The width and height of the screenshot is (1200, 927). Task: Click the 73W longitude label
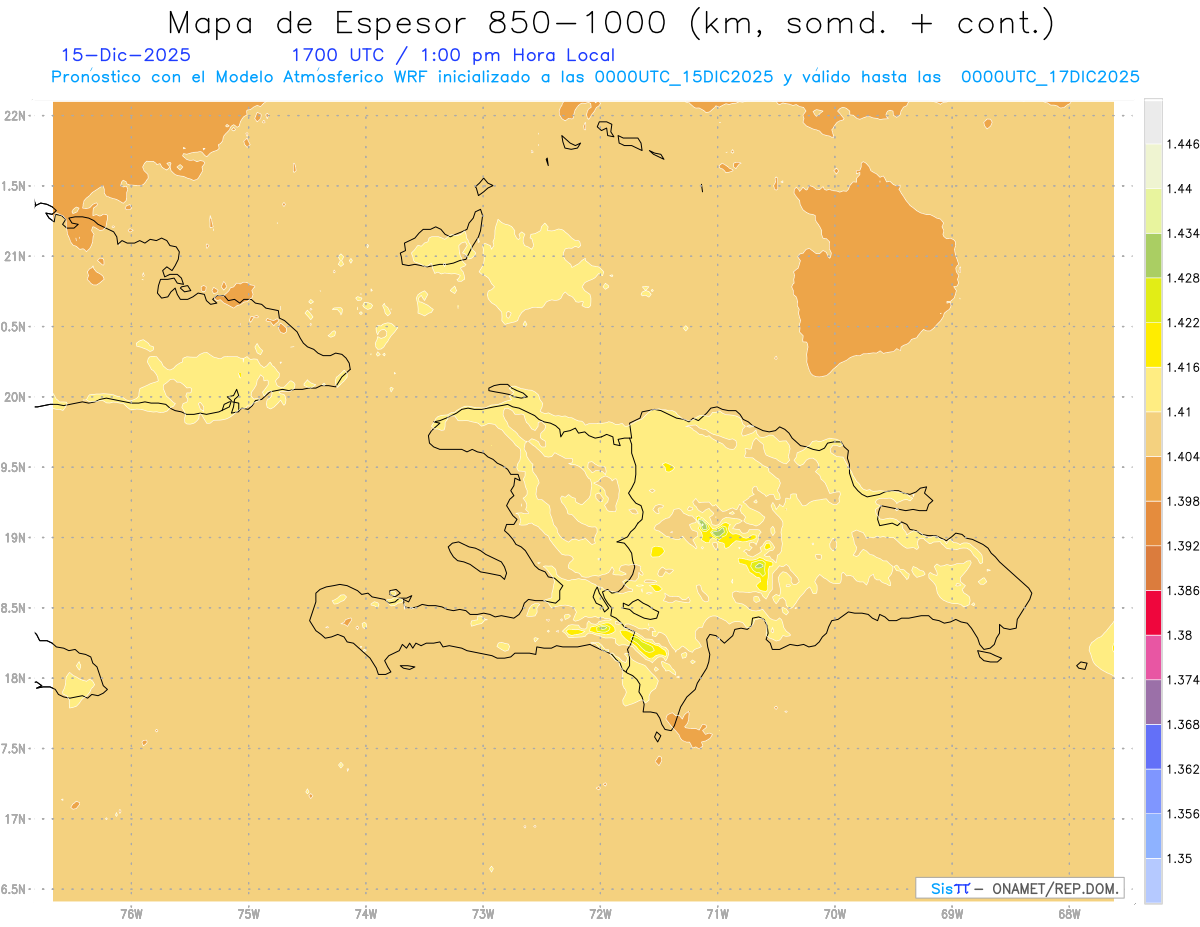point(482,913)
